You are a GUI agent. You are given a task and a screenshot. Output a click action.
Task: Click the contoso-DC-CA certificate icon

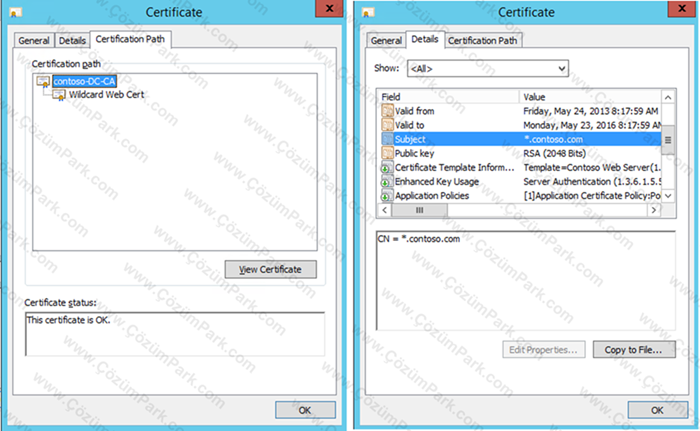43,81
